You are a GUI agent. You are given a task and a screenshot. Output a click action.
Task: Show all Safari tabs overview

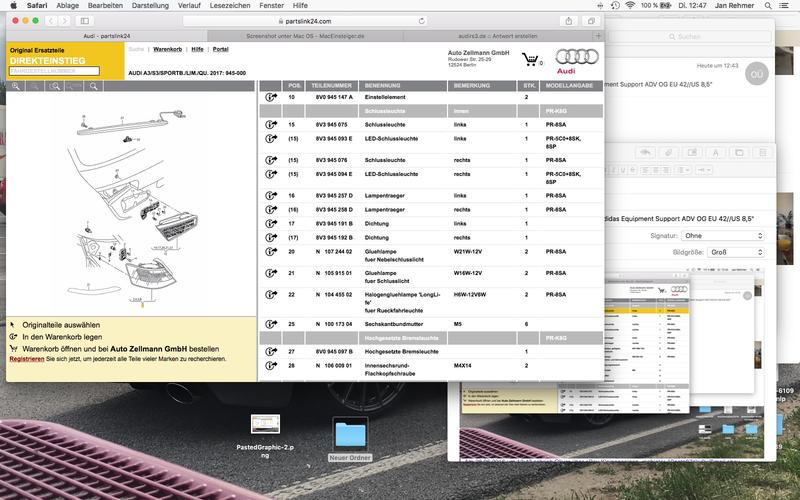591,20
